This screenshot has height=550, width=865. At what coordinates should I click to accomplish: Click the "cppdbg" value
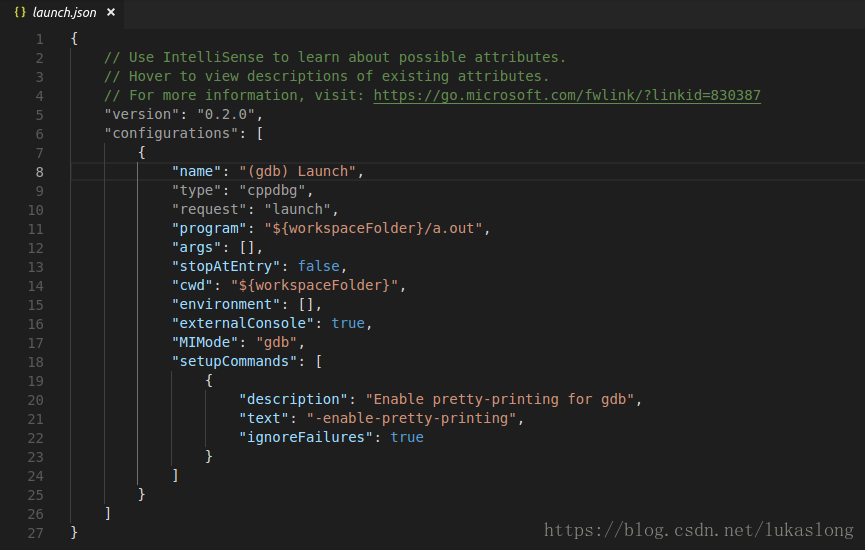click(273, 190)
